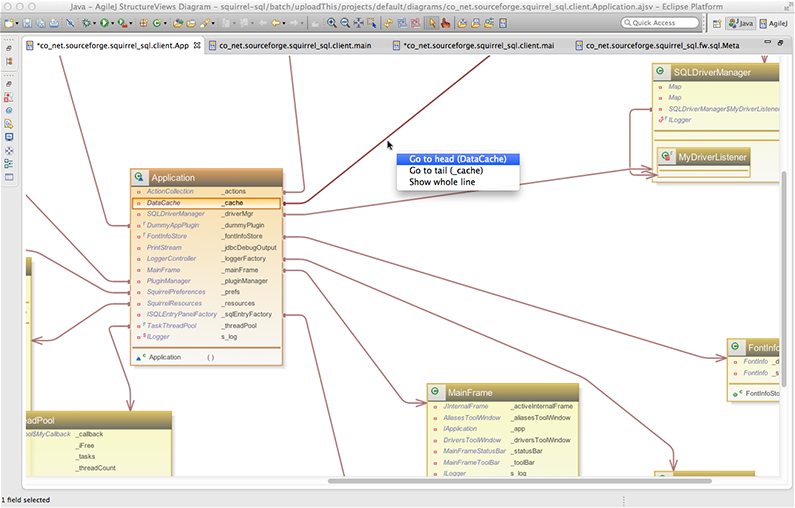Click the MainFrame class header

(x=503, y=392)
